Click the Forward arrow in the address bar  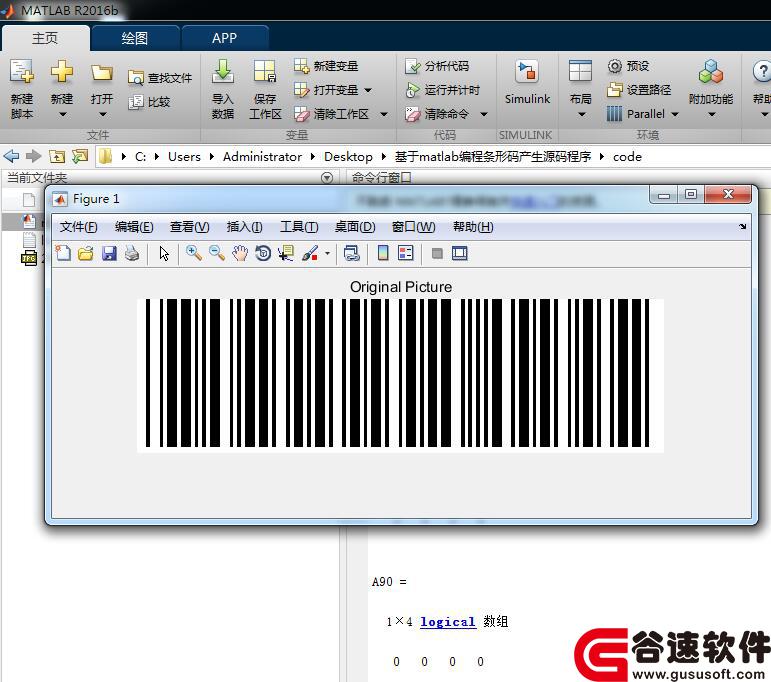[x=33, y=156]
